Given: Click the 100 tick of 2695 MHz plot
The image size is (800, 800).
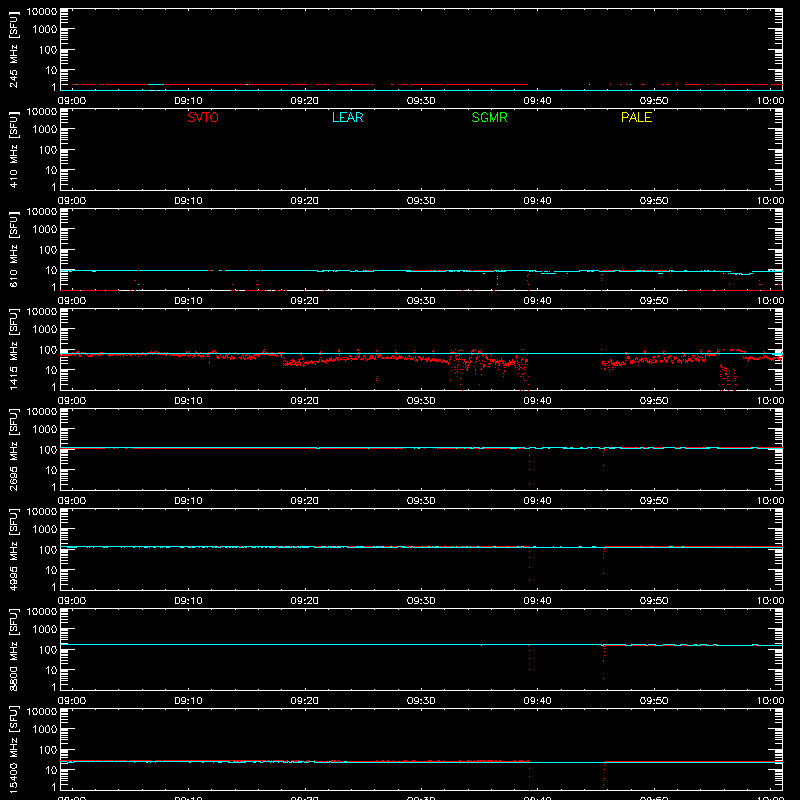Looking at the screenshot, I should point(47,450).
